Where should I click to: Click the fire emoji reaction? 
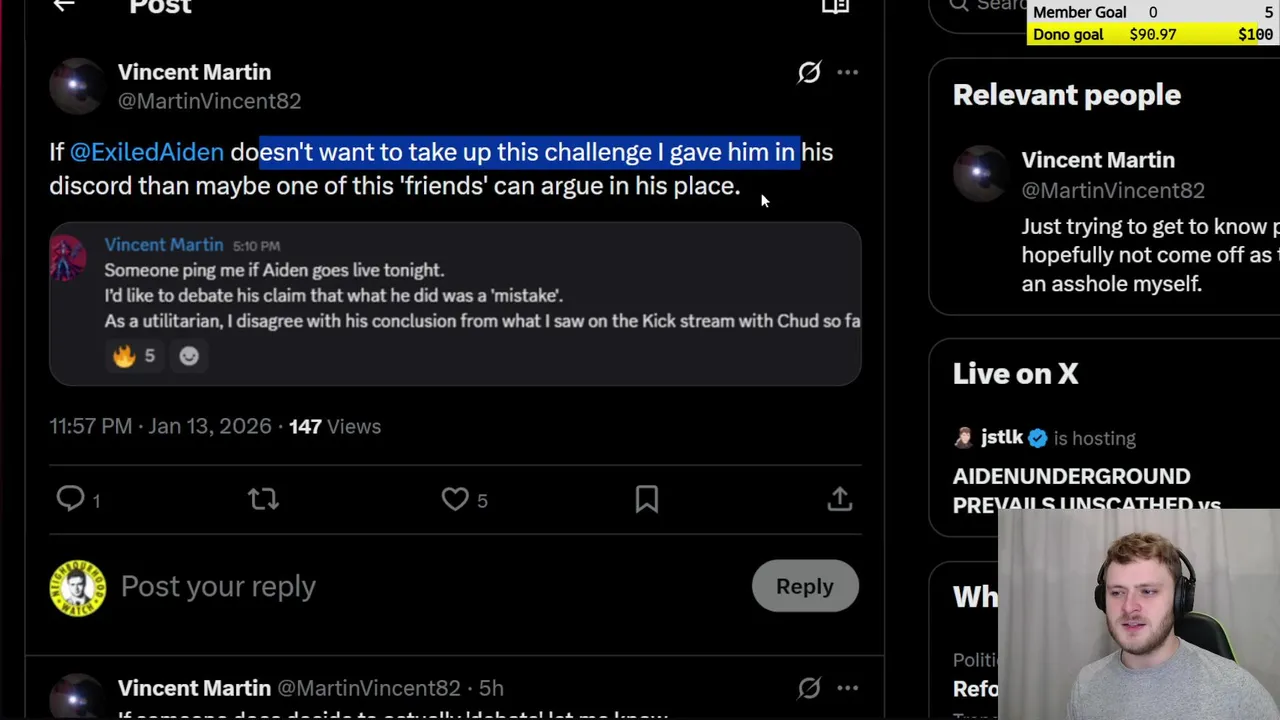(x=124, y=356)
